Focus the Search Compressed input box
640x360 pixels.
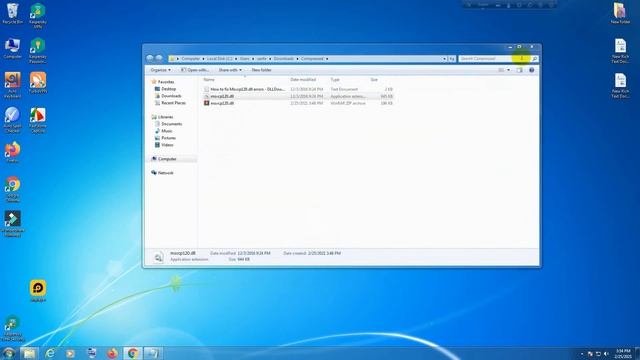pos(494,59)
